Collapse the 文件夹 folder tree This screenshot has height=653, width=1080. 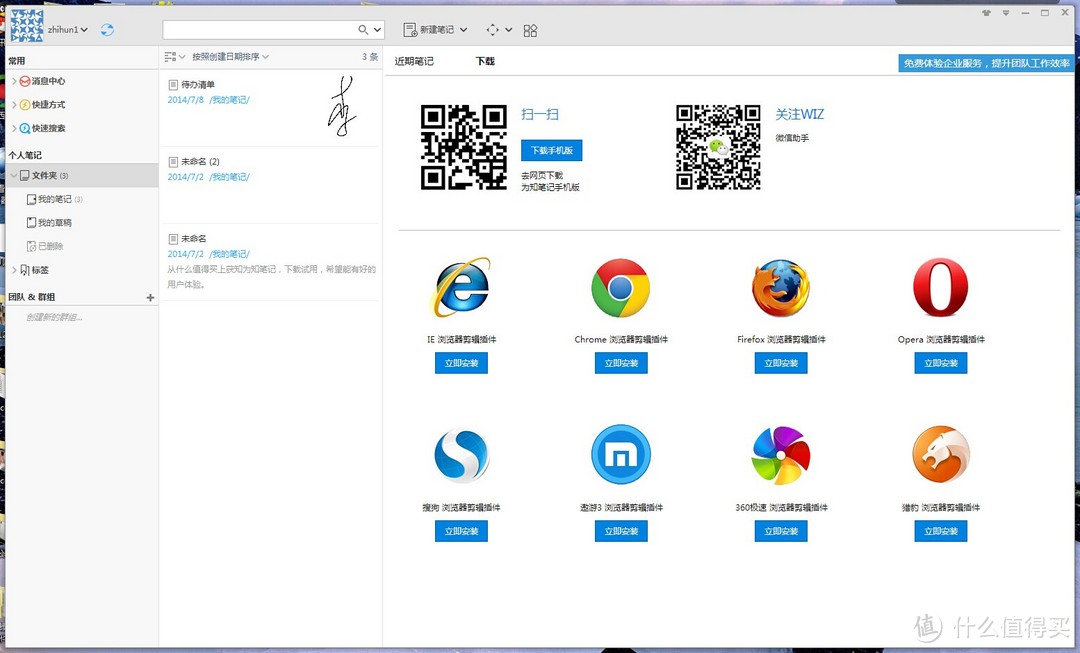coord(14,176)
